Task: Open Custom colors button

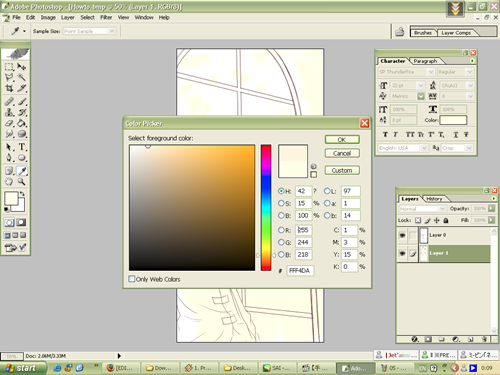Action: (342, 170)
